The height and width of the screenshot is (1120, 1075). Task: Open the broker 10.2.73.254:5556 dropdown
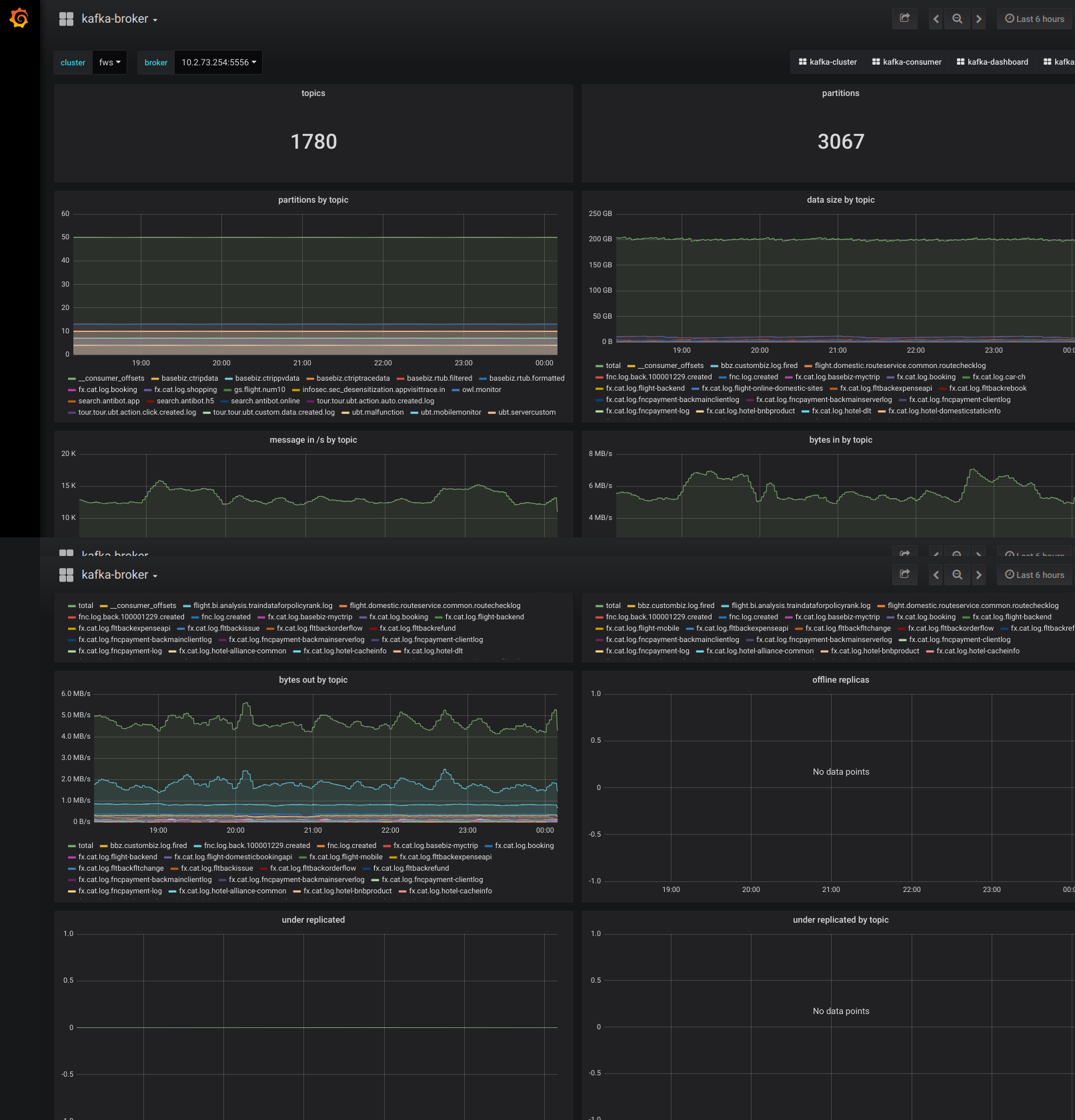tap(219, 63)
